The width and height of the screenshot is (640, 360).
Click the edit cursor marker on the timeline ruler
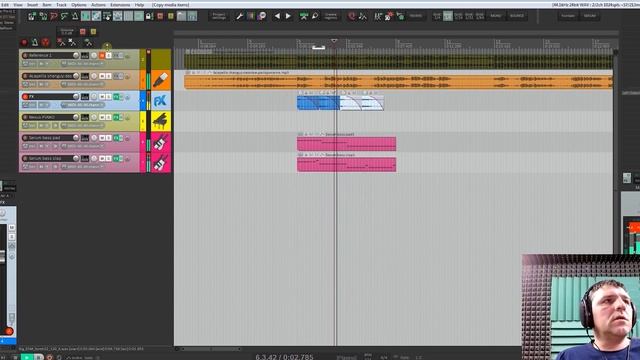(334, 41)
